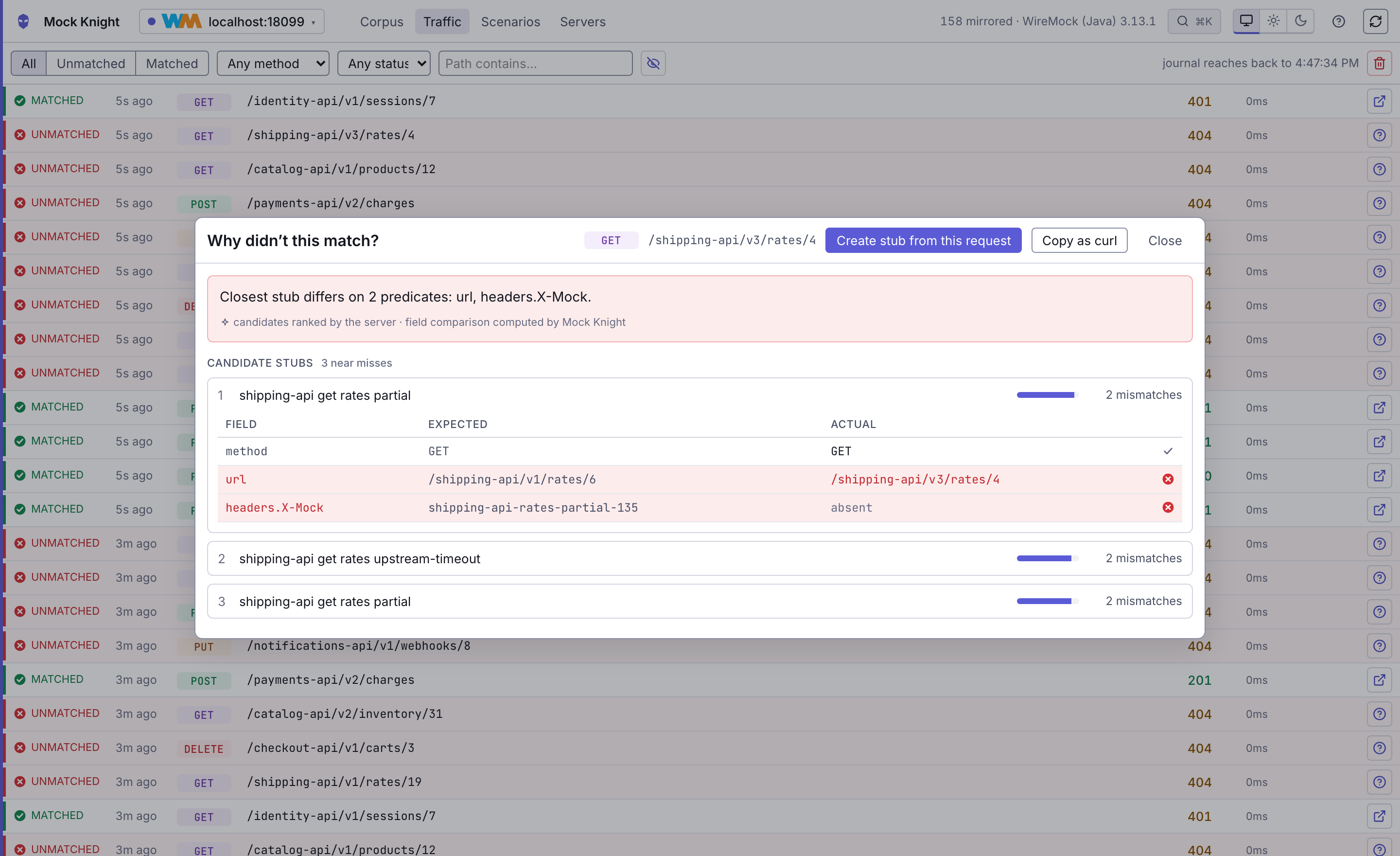This screenshot has height=856, width=1400.
Task: Click candidate 3 match score bar
Action: pyautogui.click(x=1047, y=601)
